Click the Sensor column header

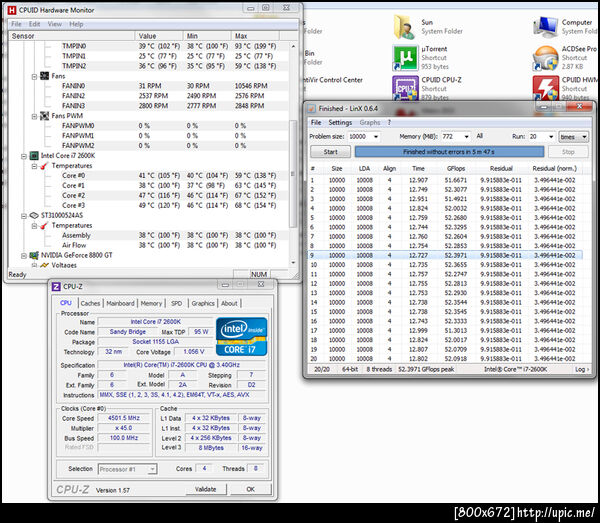pyautogui.click(x=72, y=36)
